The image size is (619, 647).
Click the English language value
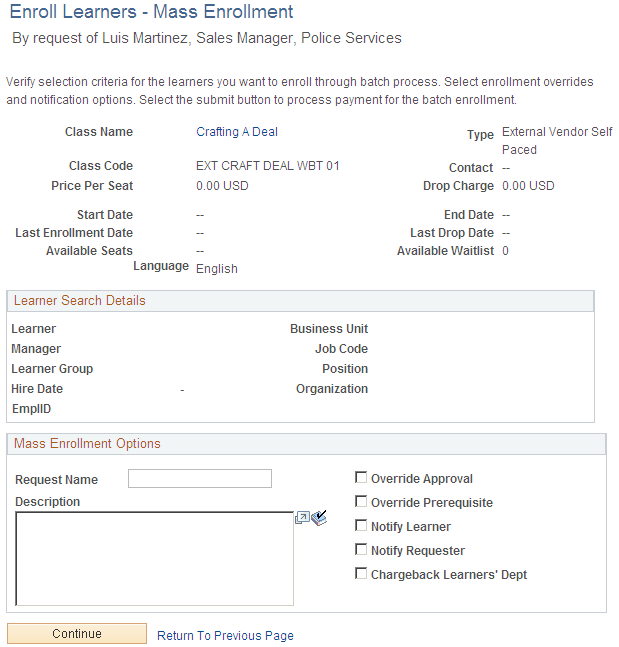tap(217, 269)
